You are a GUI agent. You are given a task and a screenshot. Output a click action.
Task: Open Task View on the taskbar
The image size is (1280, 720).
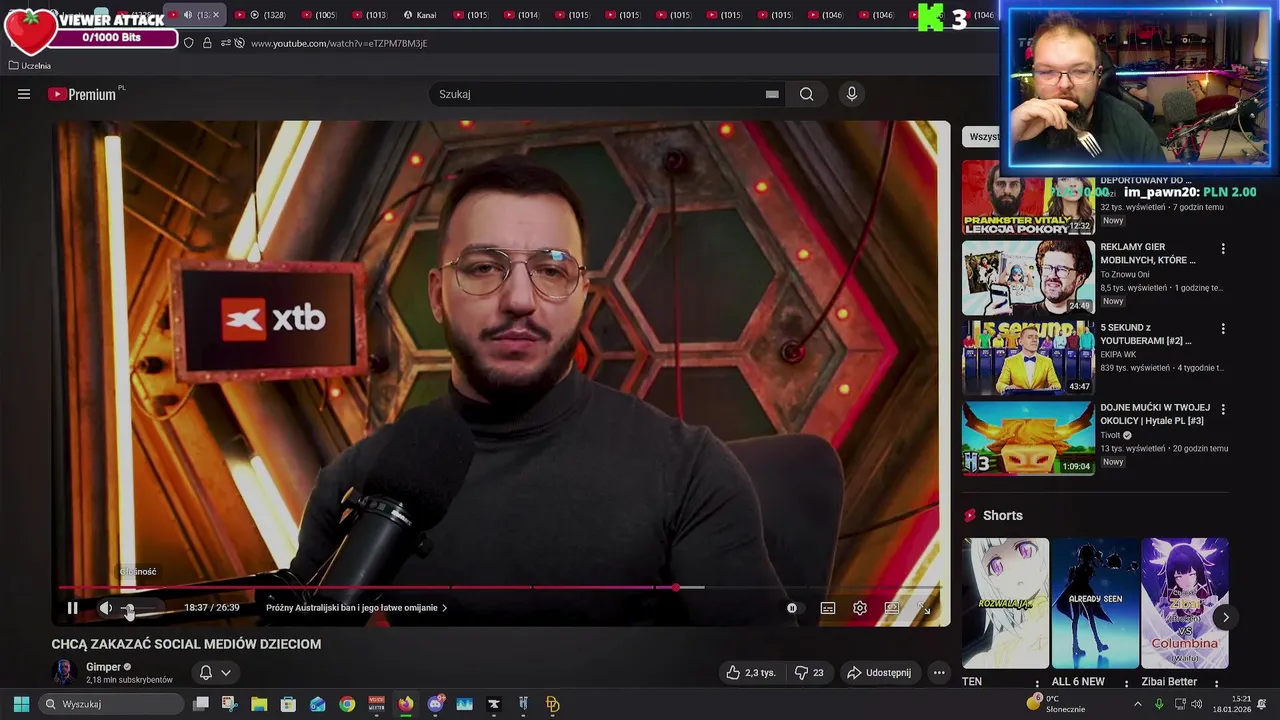tap(201, 704)
